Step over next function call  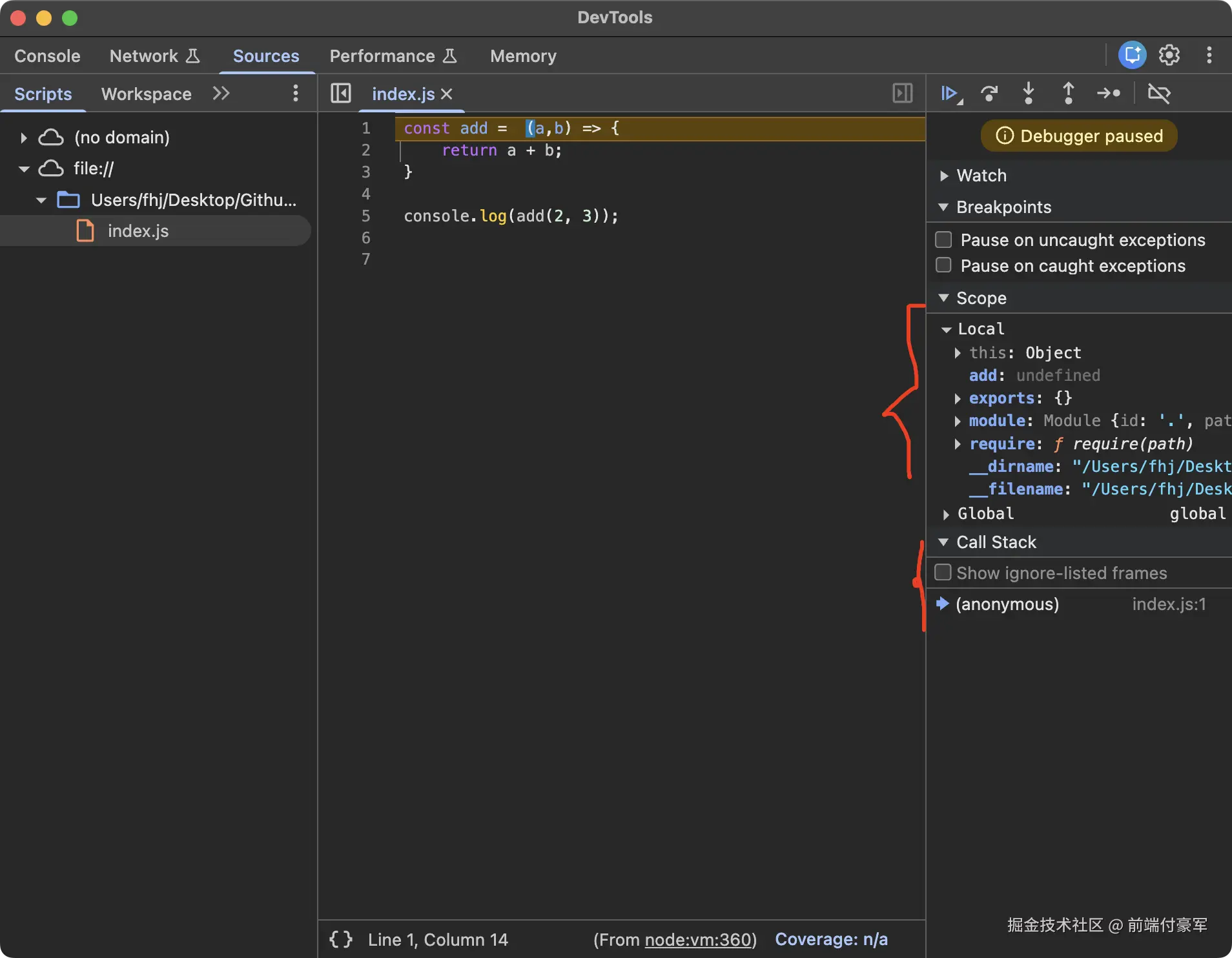point(989,94)
